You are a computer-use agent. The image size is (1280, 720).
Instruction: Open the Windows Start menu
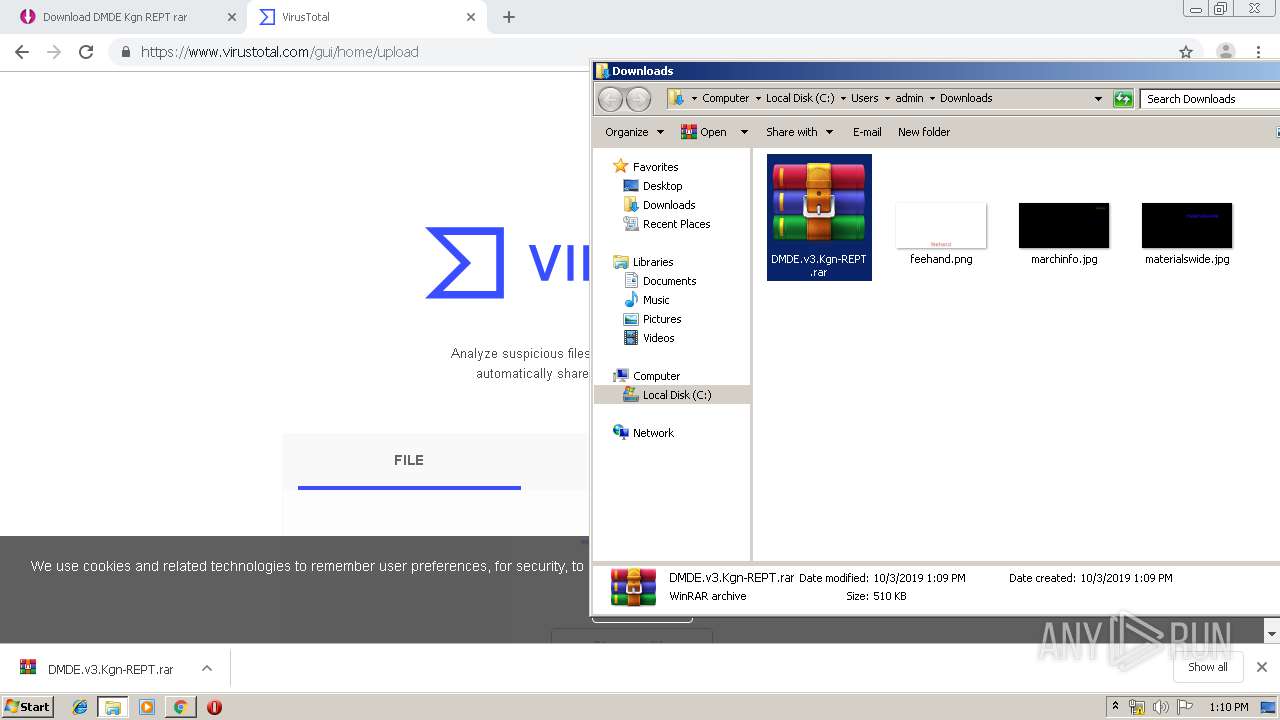28,707
